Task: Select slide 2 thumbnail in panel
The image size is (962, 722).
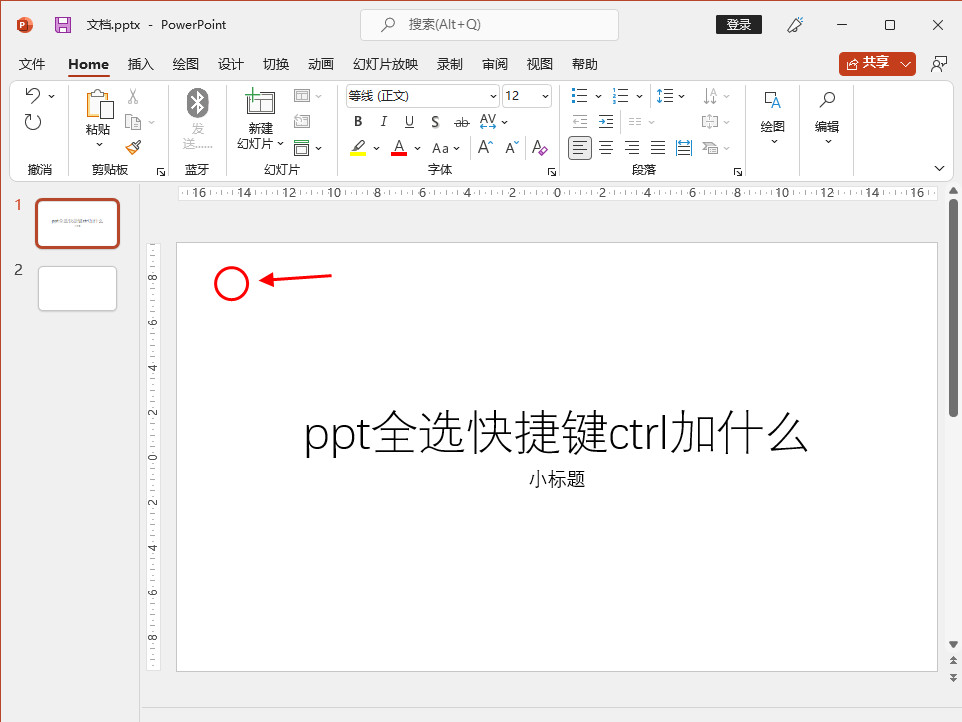Action: point(77,288)
